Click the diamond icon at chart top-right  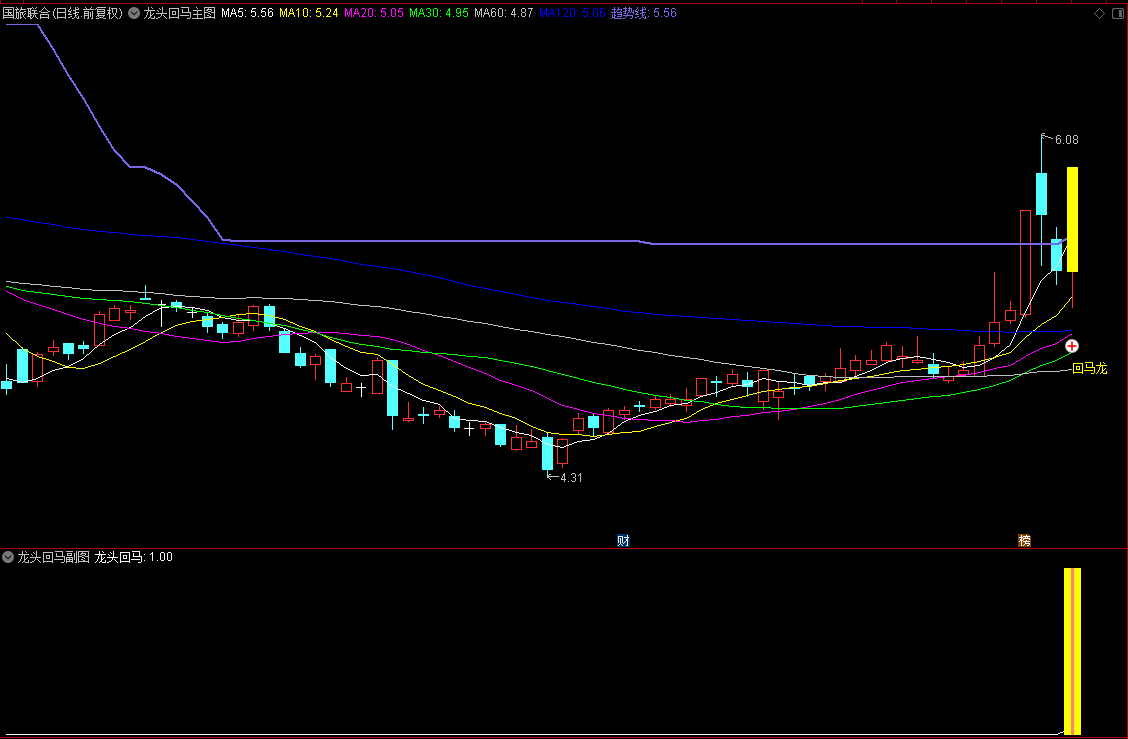(1099, 13)
